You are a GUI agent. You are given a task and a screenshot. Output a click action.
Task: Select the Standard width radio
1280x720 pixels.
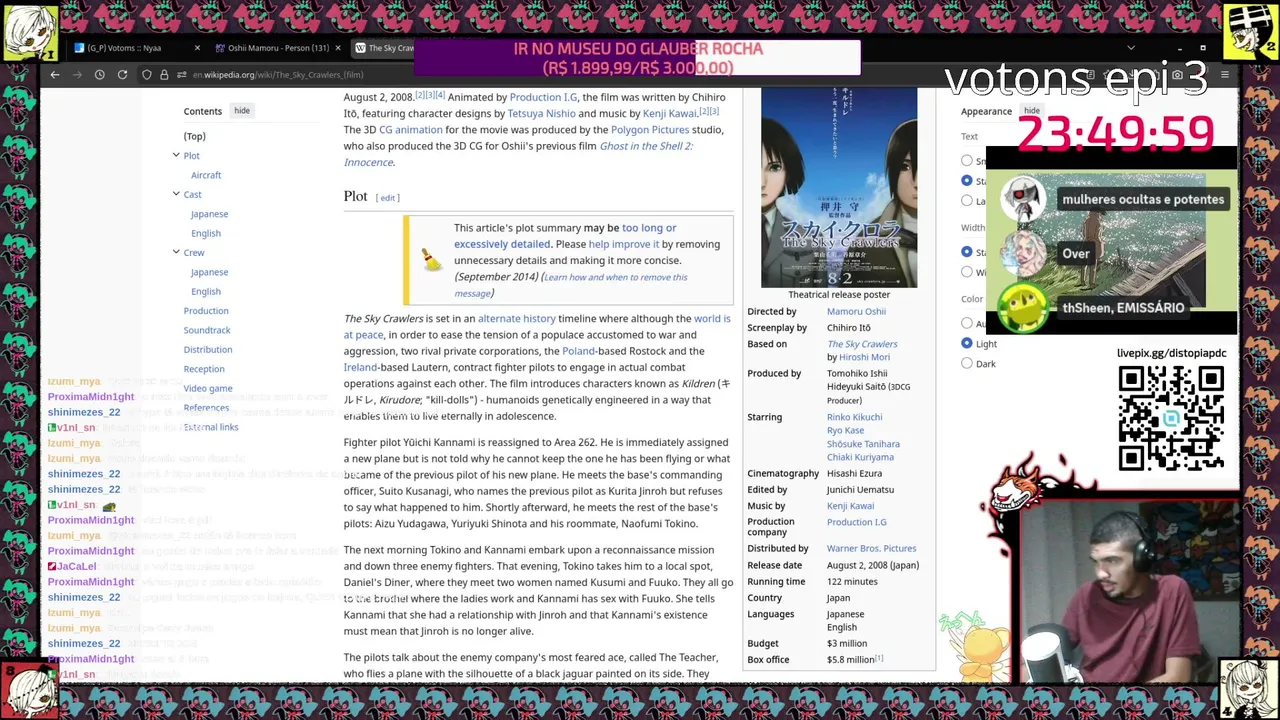pos(967,252)
